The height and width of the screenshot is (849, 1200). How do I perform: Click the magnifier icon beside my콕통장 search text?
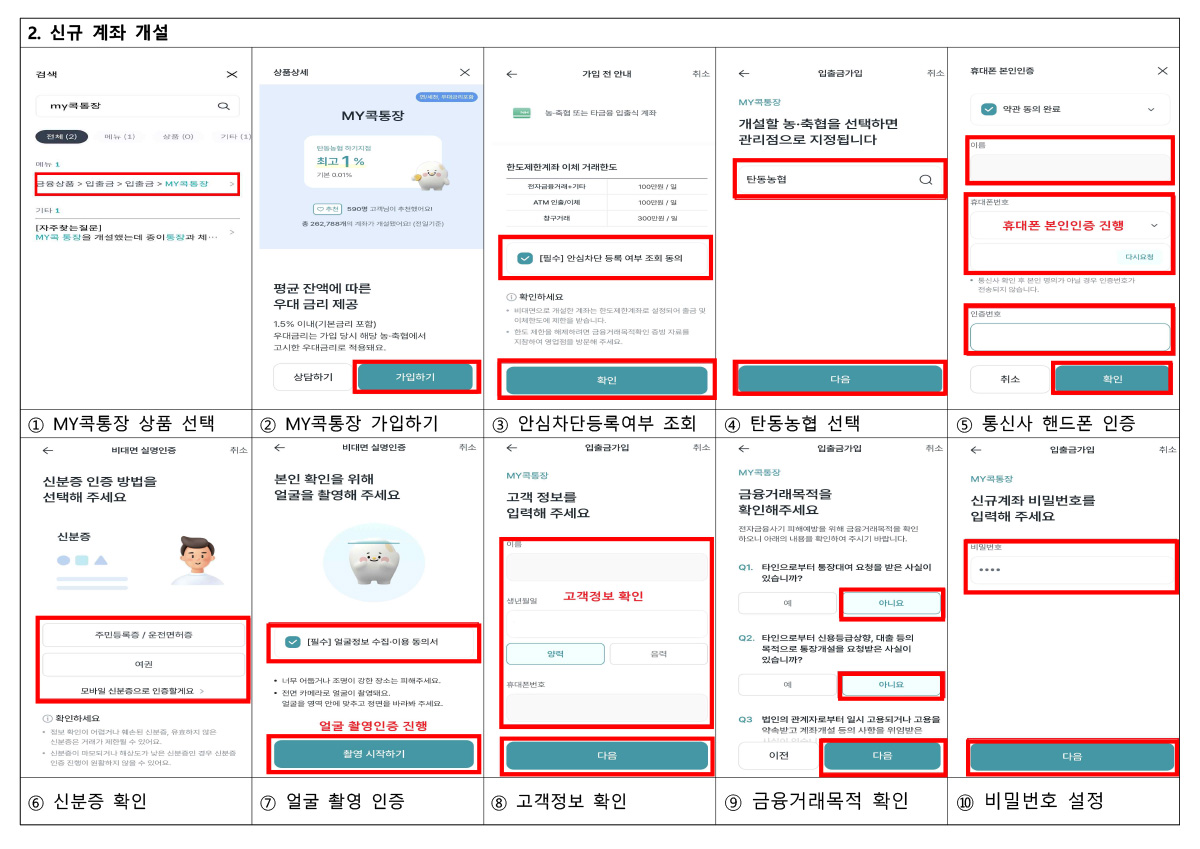[224, 106]
